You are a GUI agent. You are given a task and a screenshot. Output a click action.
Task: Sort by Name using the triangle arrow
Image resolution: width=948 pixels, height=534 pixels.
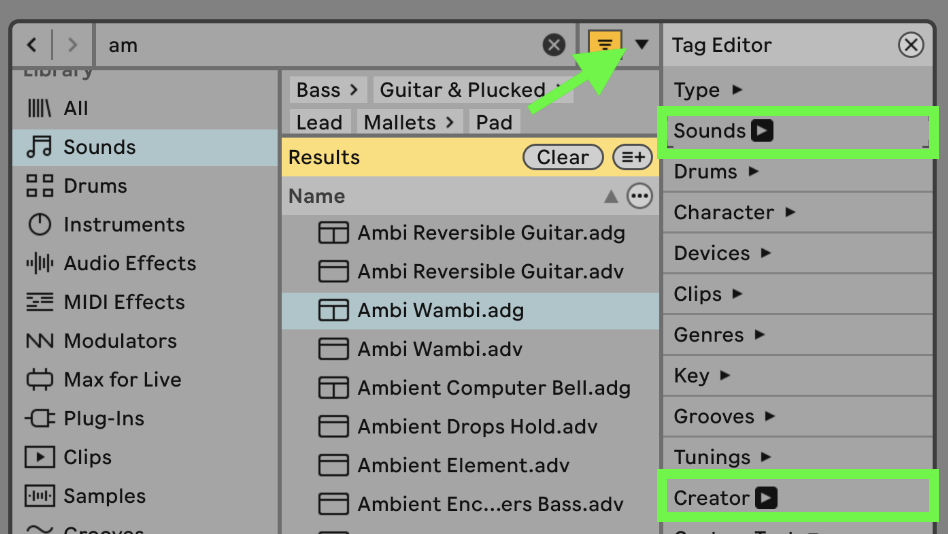pyautogui.click(x=611, y=197)
